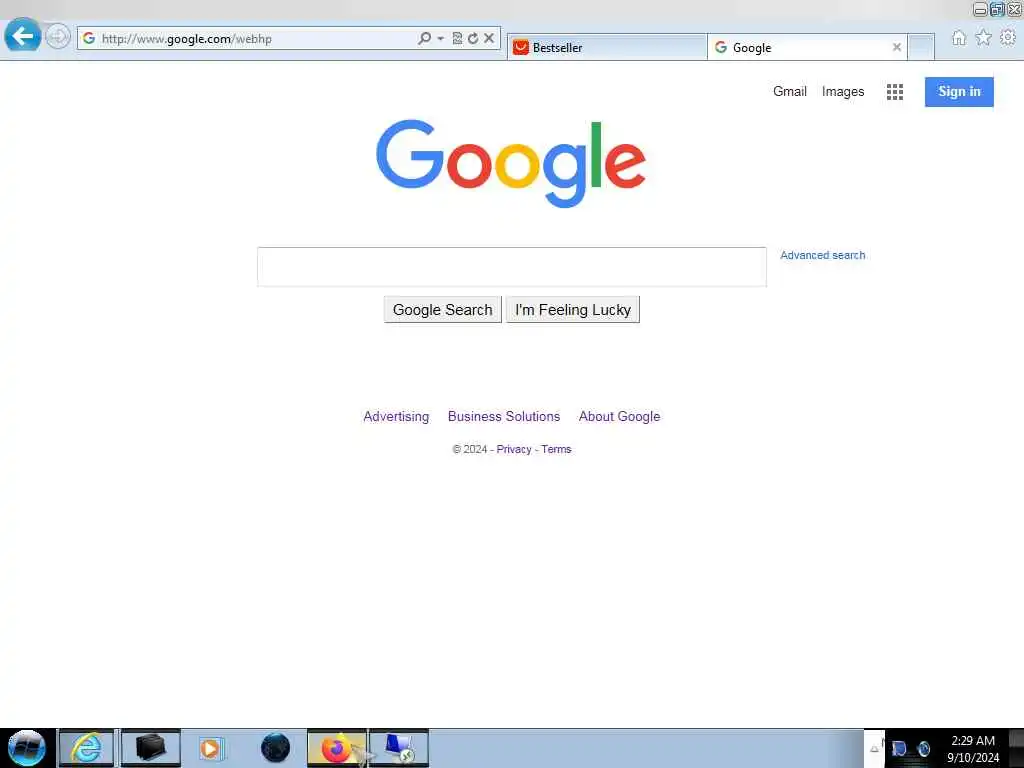The image size is (1024, 768).
Task: Open the Business Solutions link
Action: point(504,417)
